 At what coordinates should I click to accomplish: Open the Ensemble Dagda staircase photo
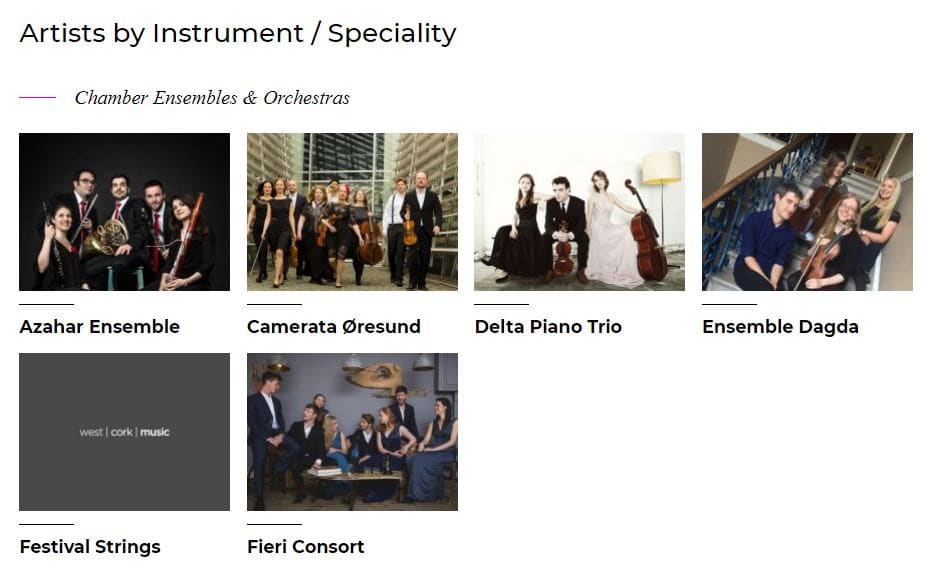(x=807, y=212)
